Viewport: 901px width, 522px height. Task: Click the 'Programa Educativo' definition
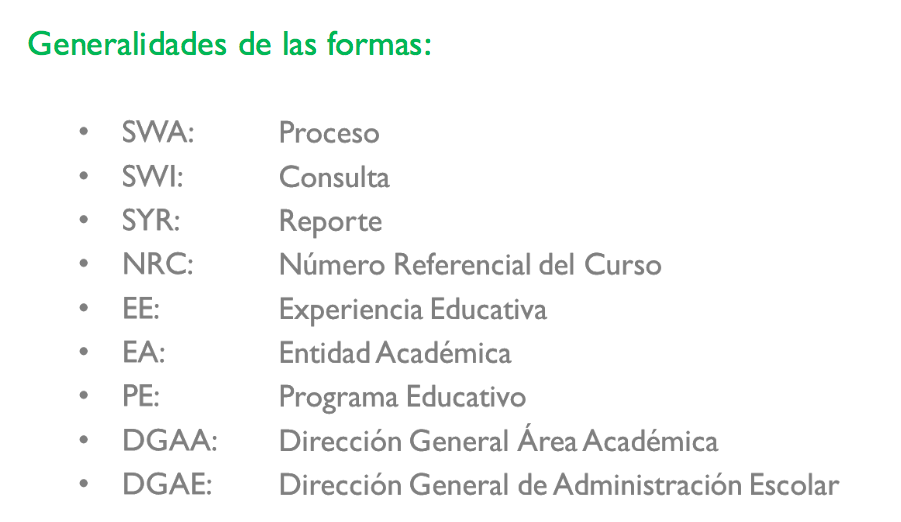tap(402, 397)
